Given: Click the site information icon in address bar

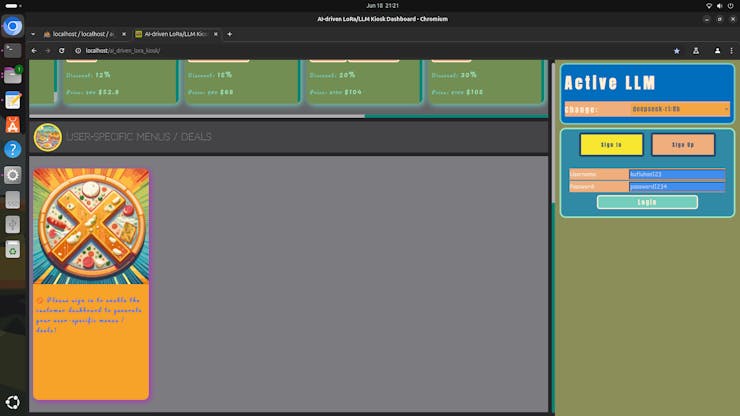Looking at the screenshot, I should [78, 51].
